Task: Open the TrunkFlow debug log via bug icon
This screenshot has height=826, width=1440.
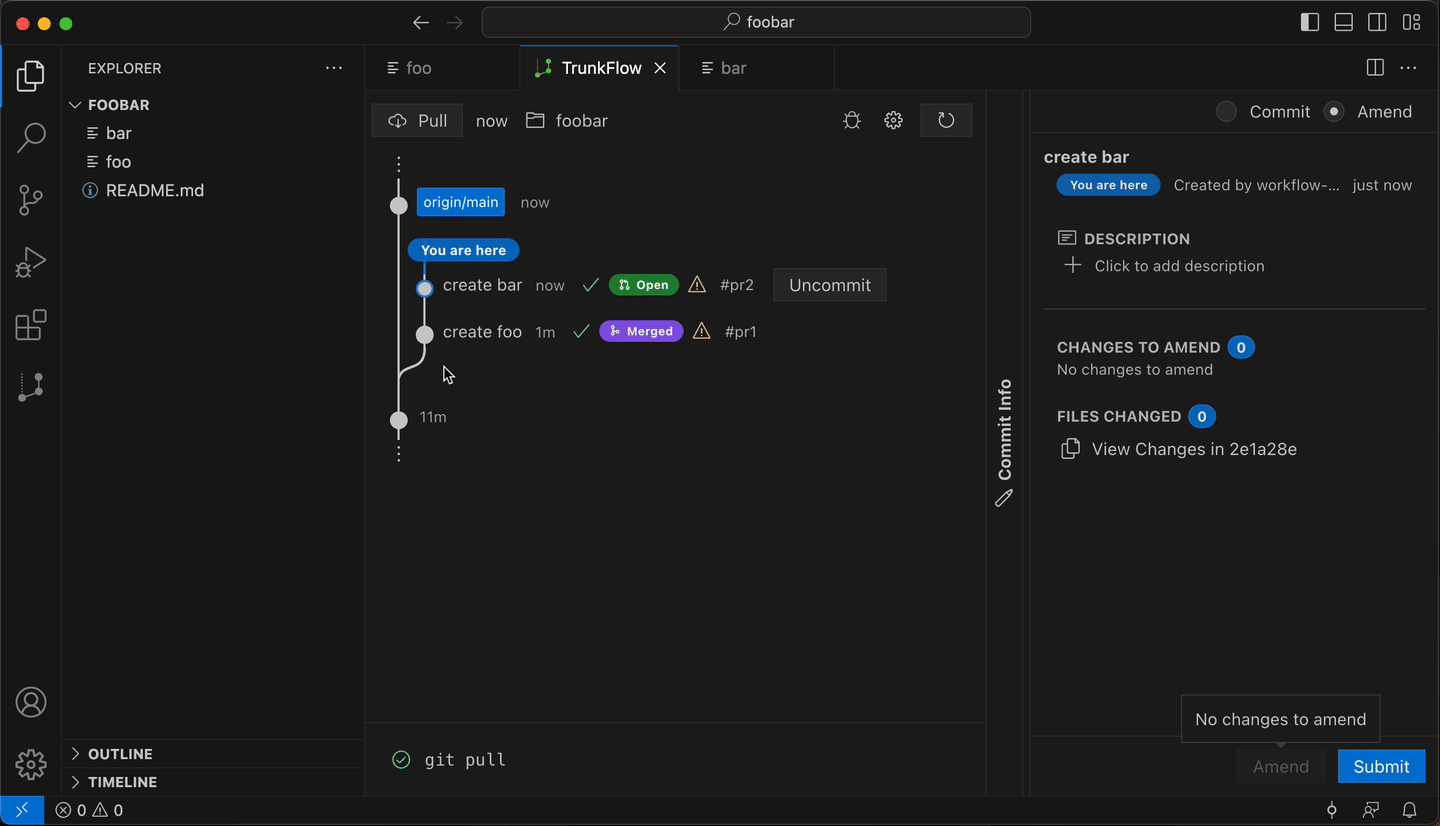Action: [x=852, y=120]
